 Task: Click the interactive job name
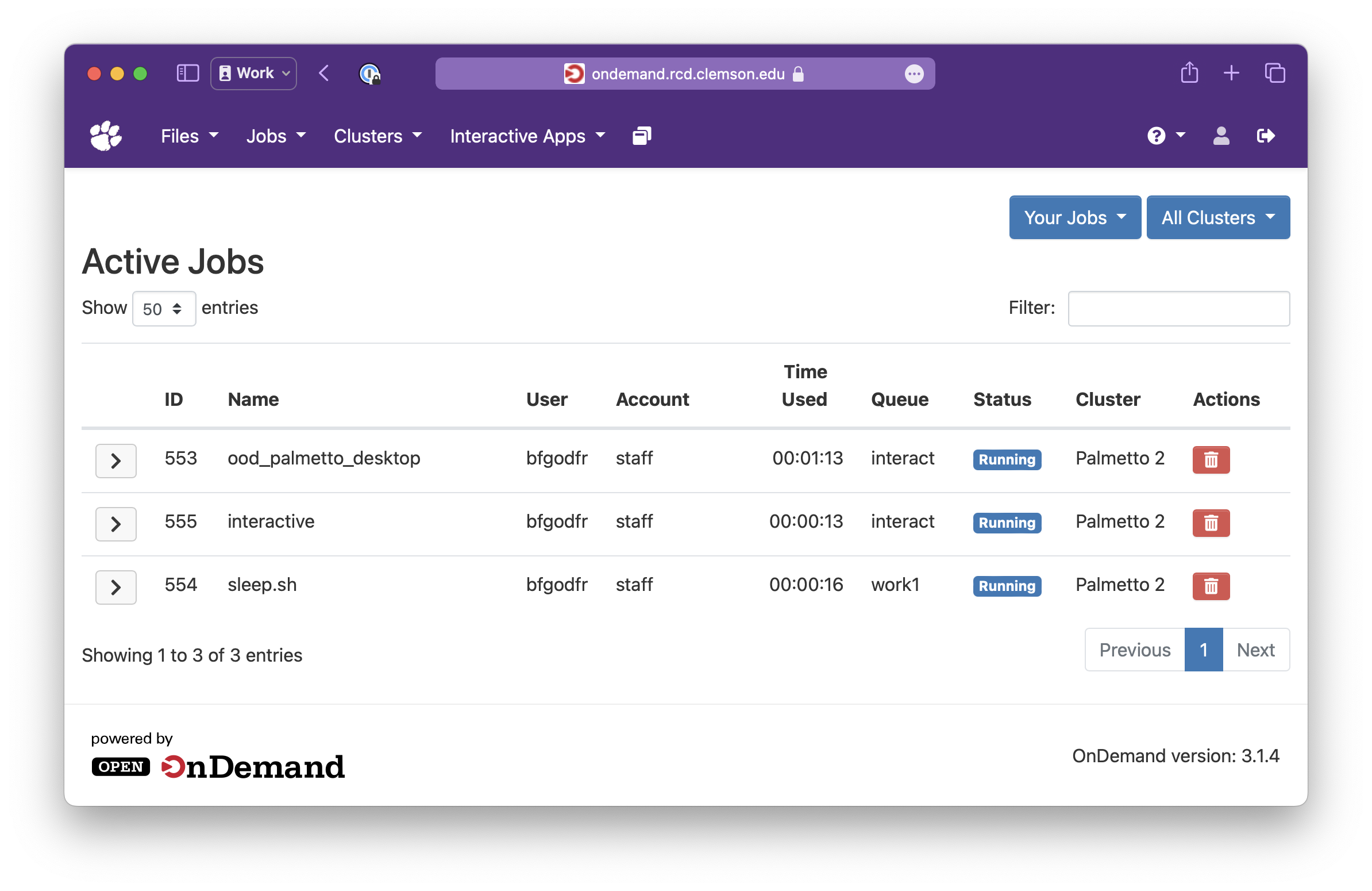[x=271, y=522]
